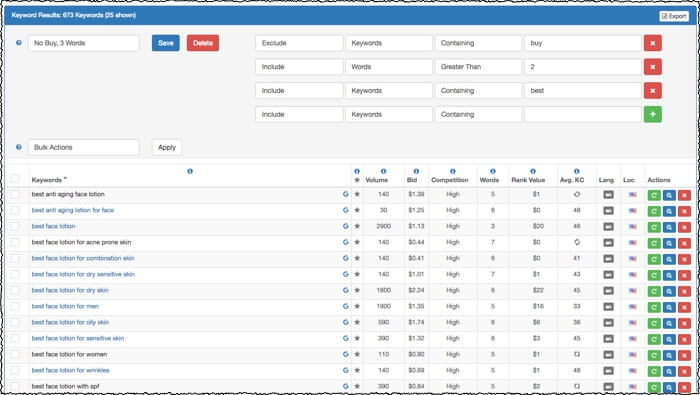
Task: Open the saved filter name dropdown
Action: (83, 43)
